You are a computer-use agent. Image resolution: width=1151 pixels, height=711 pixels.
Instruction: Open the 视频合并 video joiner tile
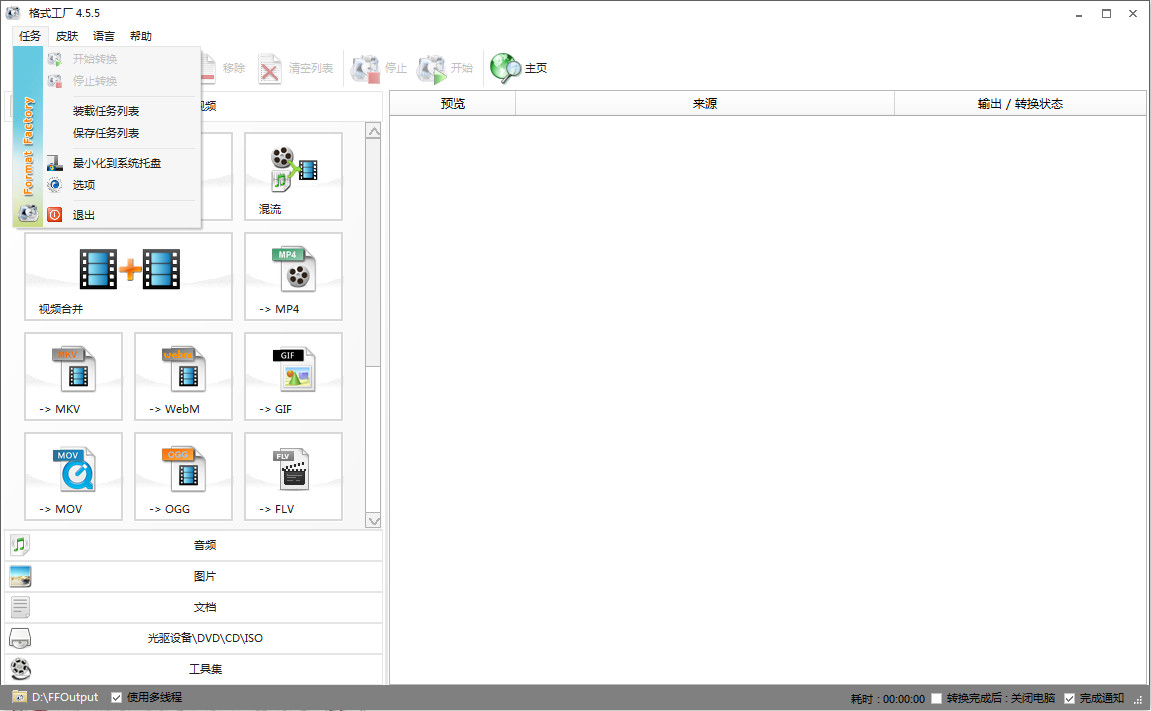coord(128,276)
